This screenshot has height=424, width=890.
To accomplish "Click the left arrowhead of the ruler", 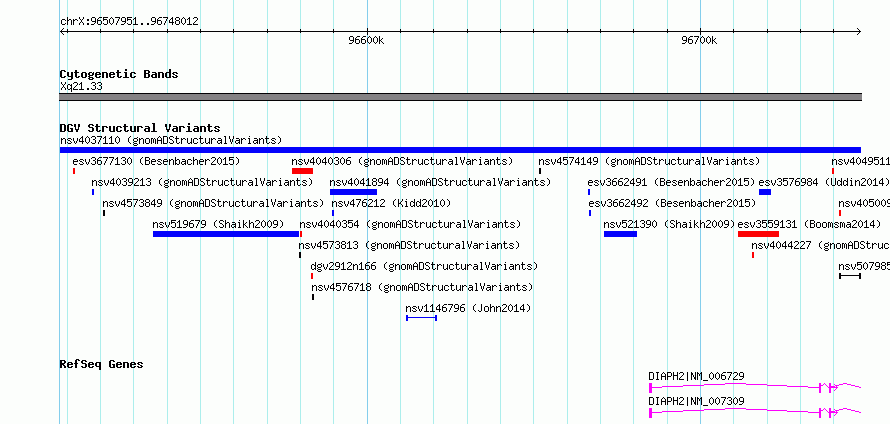I will (62, 31).
